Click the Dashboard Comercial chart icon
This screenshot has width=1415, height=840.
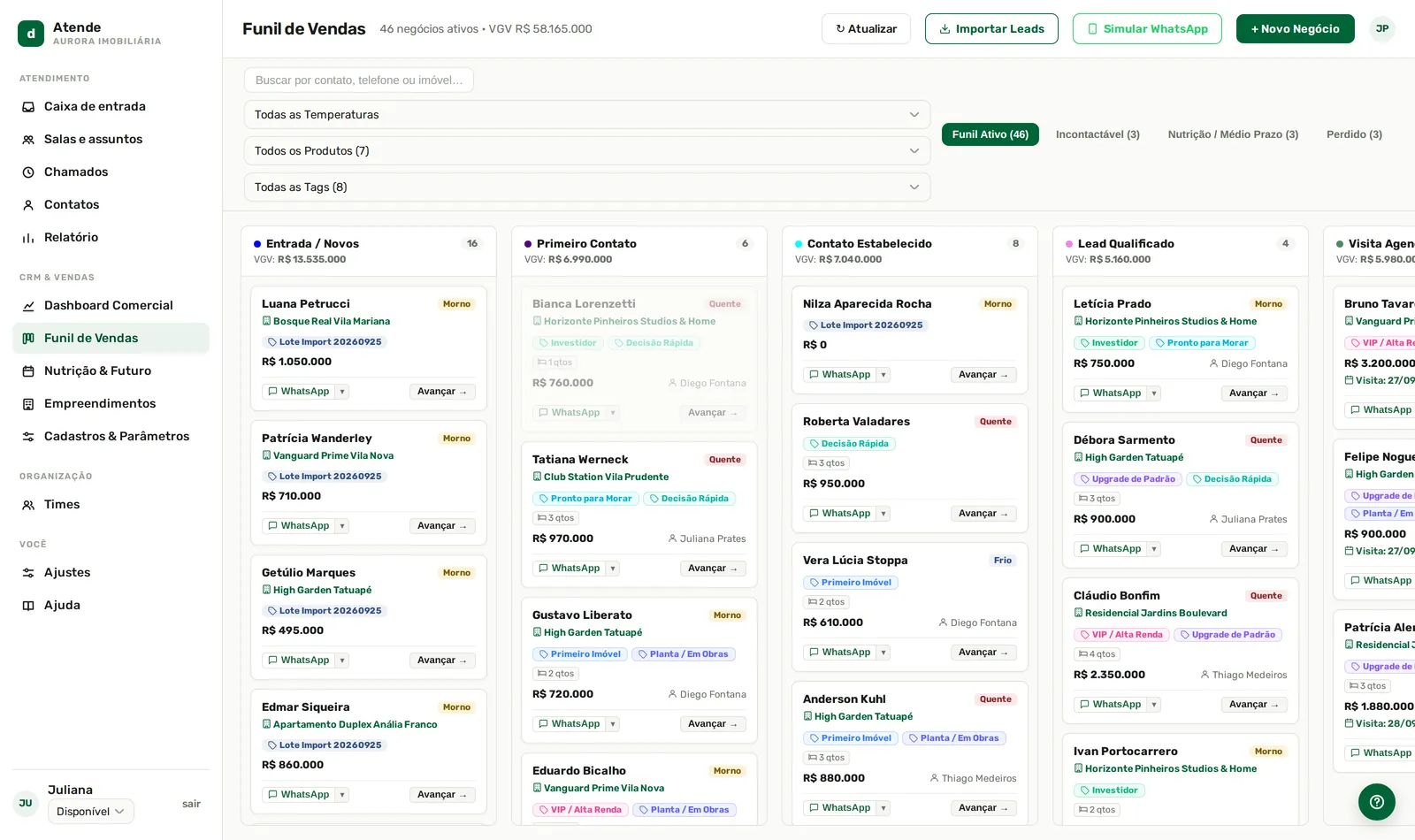pos(28,306)
